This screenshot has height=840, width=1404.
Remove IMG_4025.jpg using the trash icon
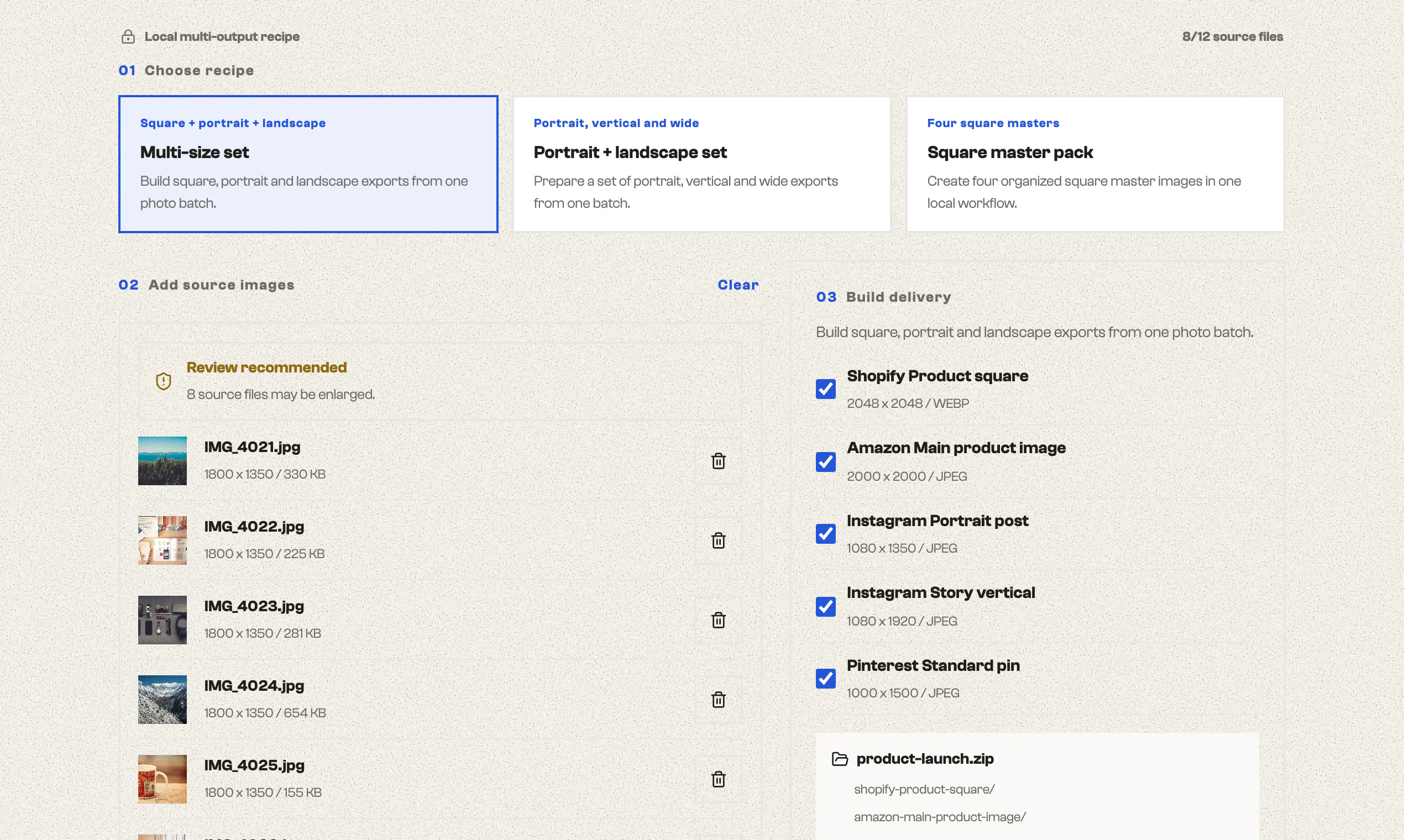coord(719,779)
